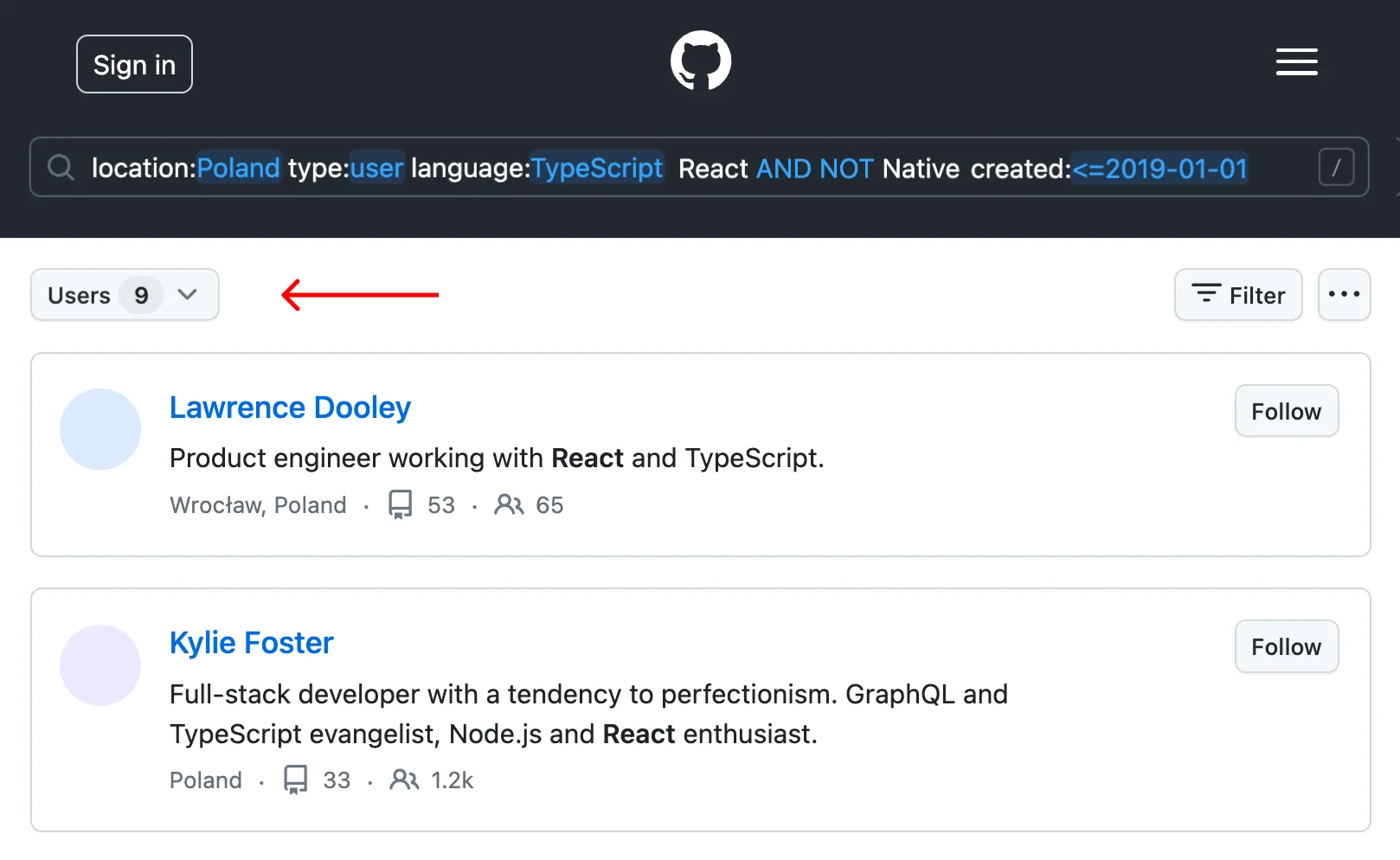Open Lawrence Dooley's profile link
This screenshot has width=1400, height=860.
click(x=290, y=408)
